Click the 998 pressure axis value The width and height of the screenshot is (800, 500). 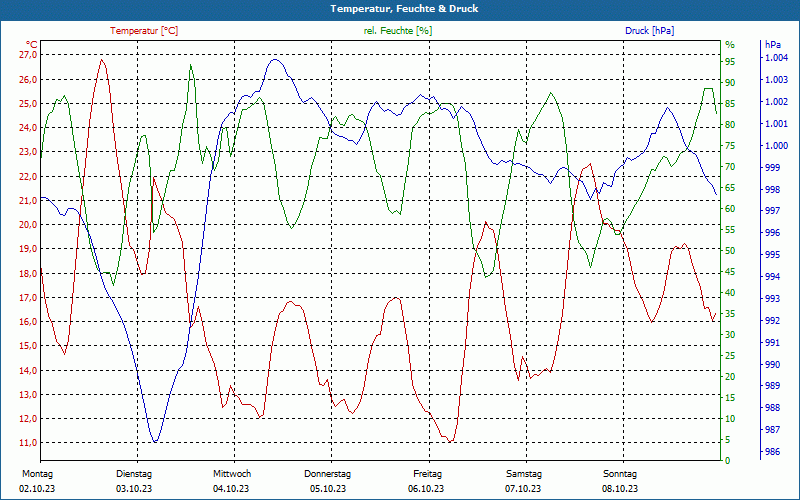point(772,189)
